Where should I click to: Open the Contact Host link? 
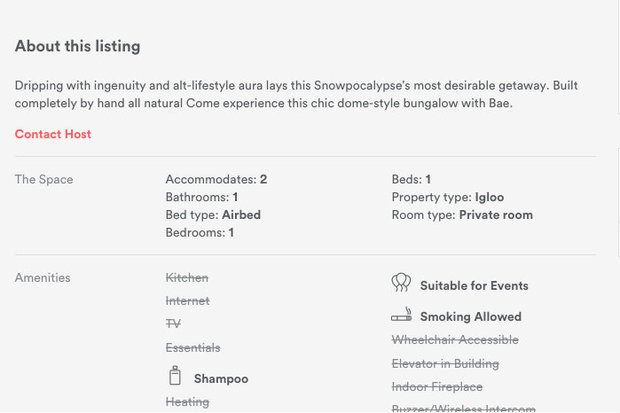click(x=53, y=134)
